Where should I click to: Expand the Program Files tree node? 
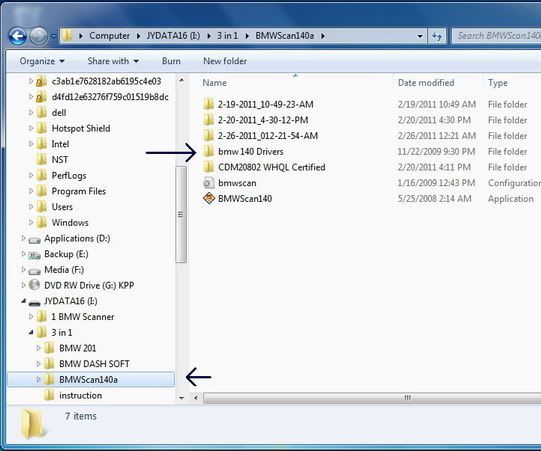31,191
